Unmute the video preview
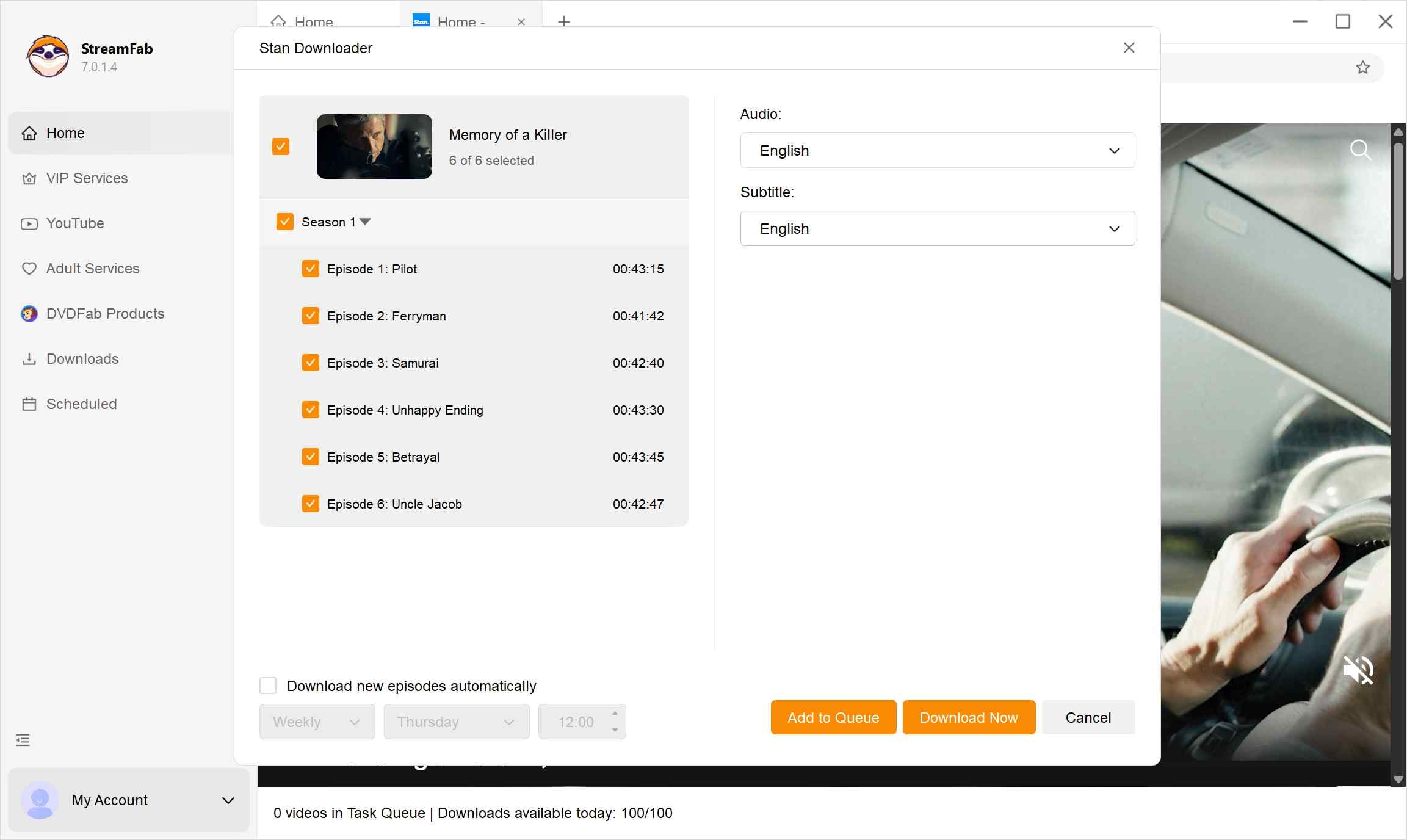1407x840 pixels. point(1358,670)
